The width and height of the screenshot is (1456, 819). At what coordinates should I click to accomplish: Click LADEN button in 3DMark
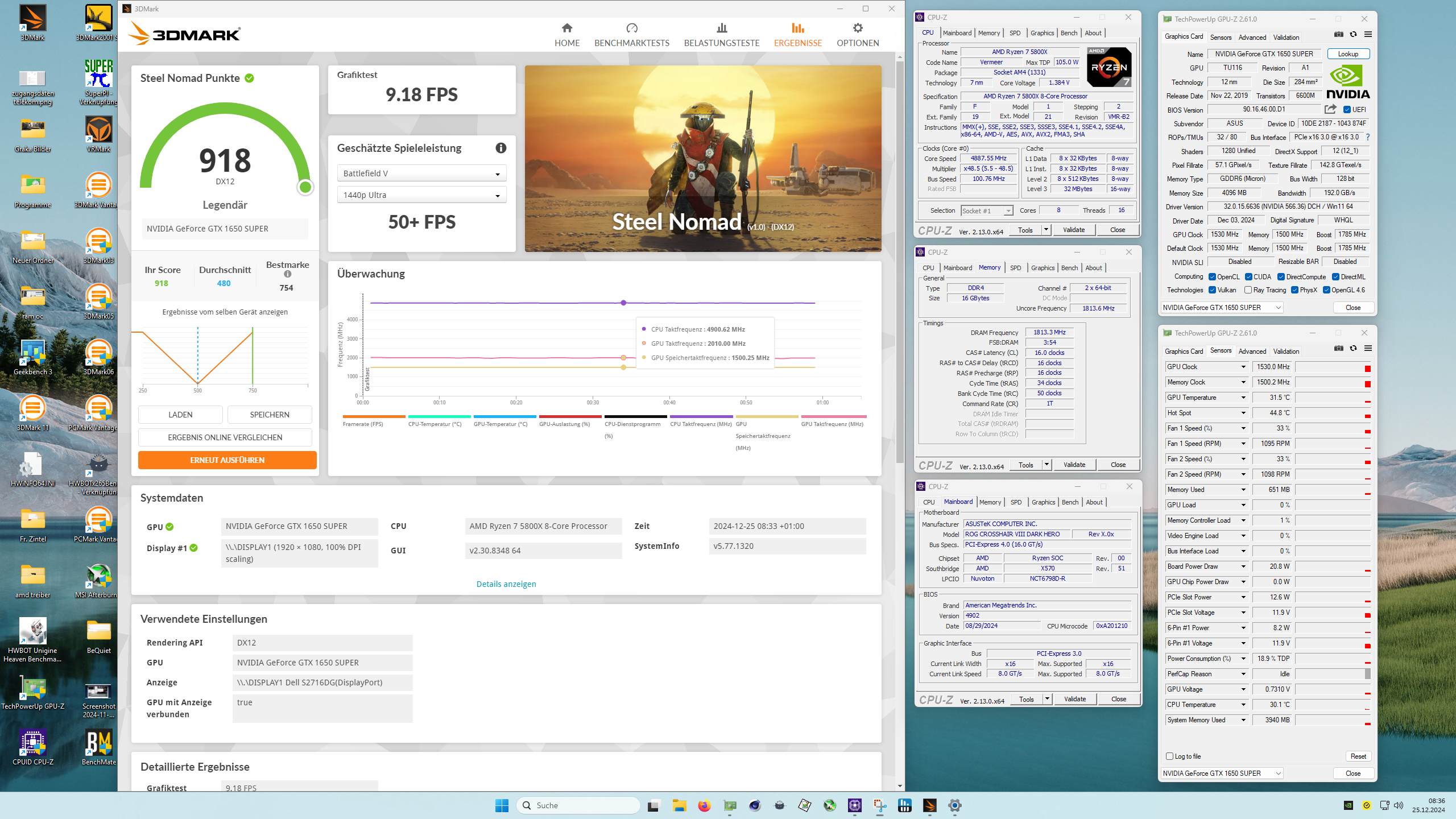click(x=180, y=415)
